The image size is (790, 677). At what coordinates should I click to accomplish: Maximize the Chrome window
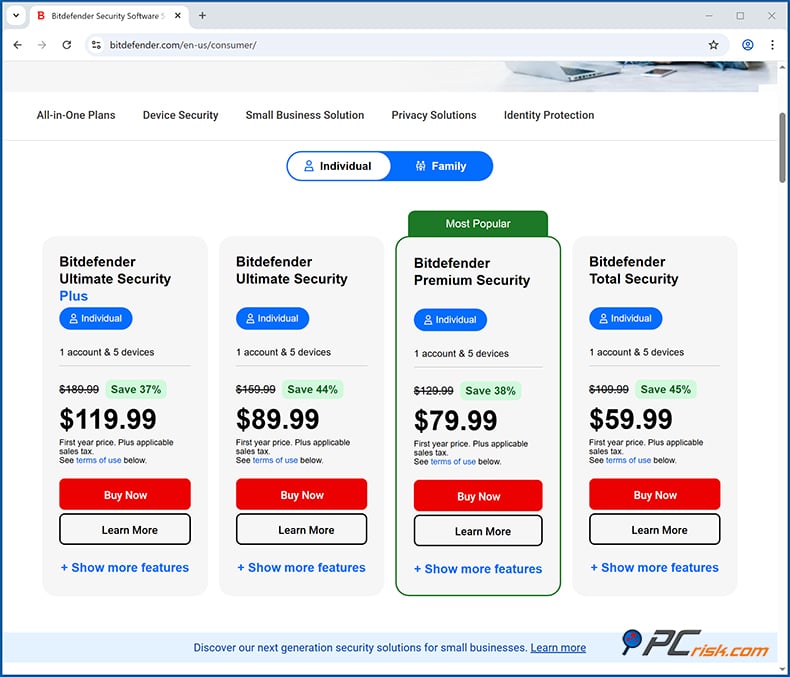pos(740,16)
